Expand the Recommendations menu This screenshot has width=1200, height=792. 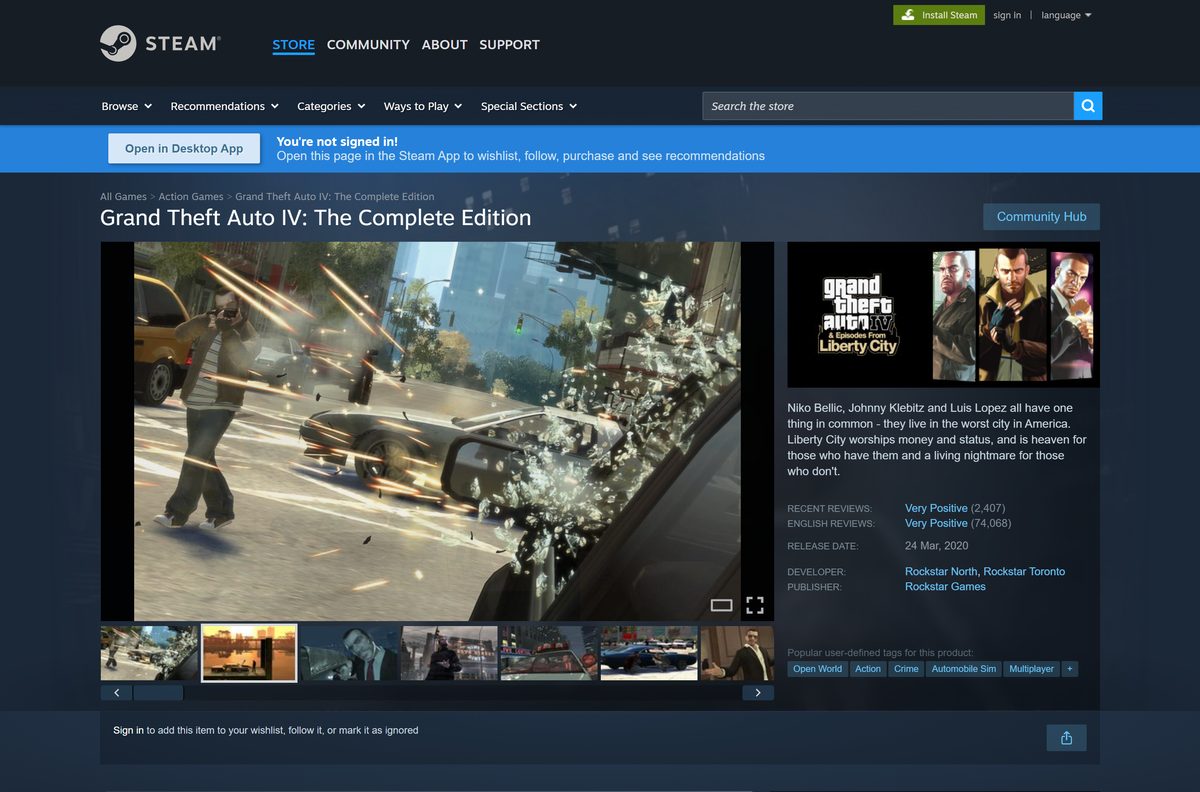point(224,106)
